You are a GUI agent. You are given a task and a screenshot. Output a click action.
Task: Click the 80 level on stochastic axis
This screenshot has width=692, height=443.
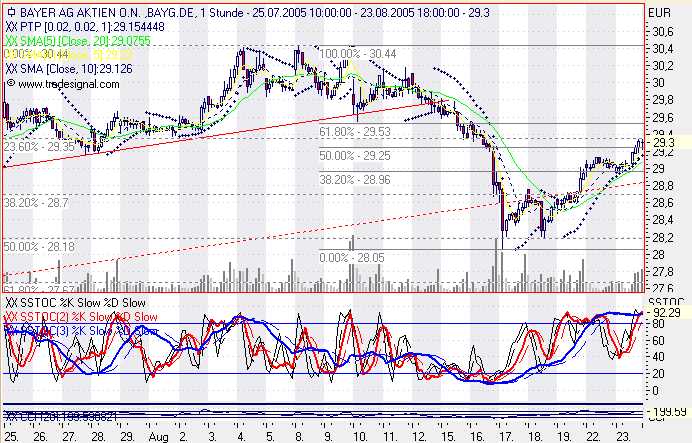[x=658, y=324]
